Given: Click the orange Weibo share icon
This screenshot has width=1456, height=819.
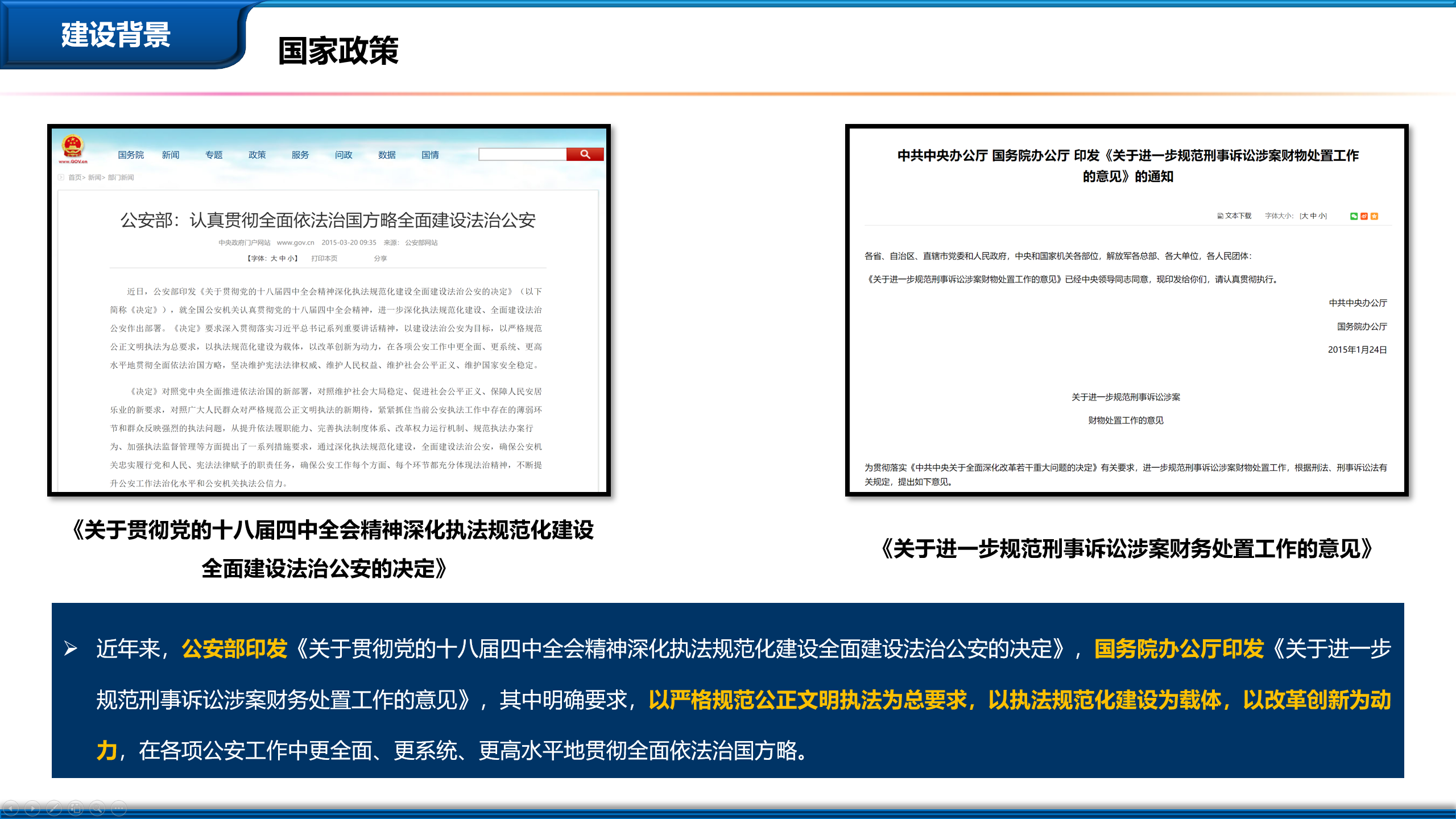Looking at the screenshot, I should pos(1364,216).
